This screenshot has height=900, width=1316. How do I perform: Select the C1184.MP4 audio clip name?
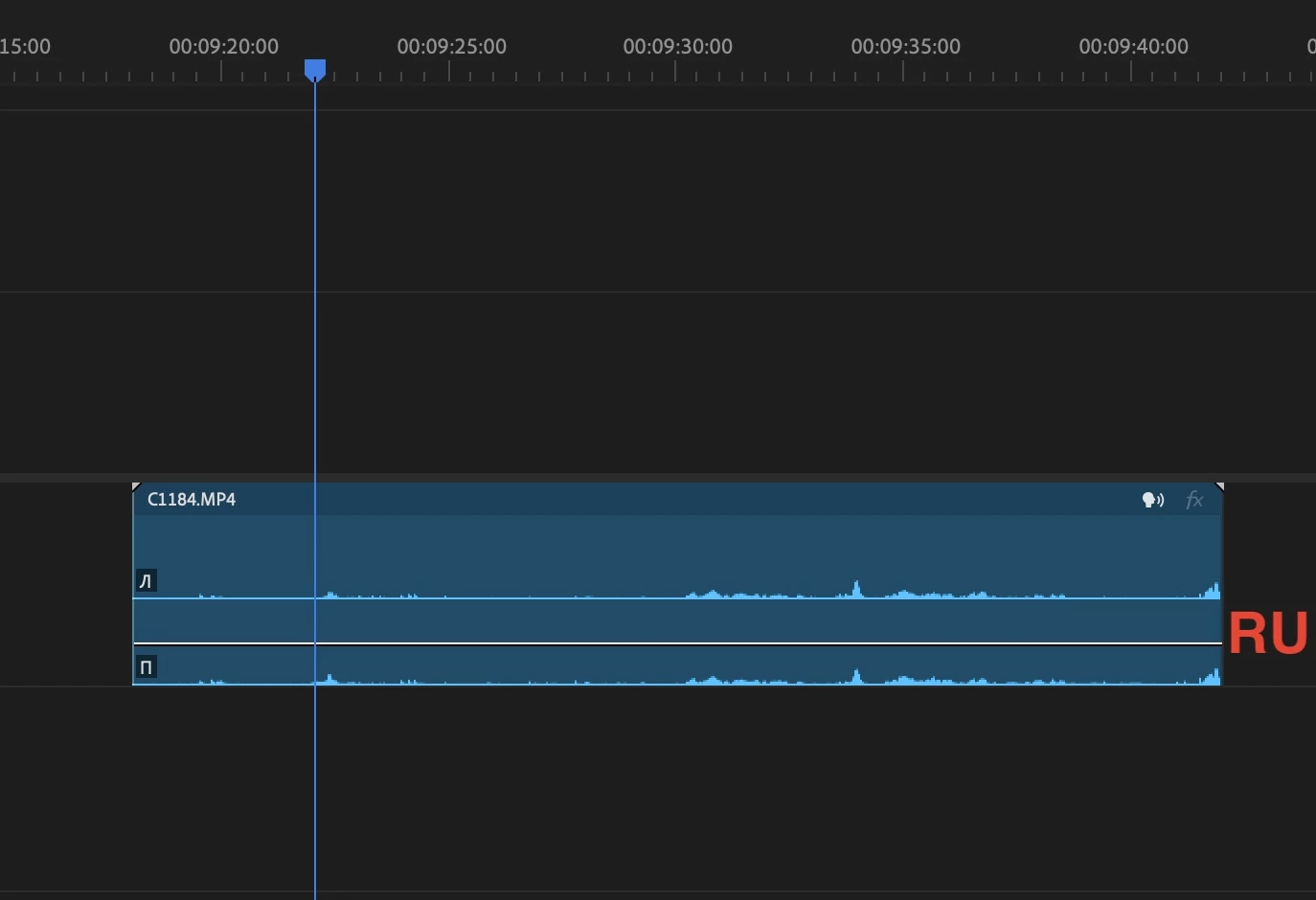192,499
